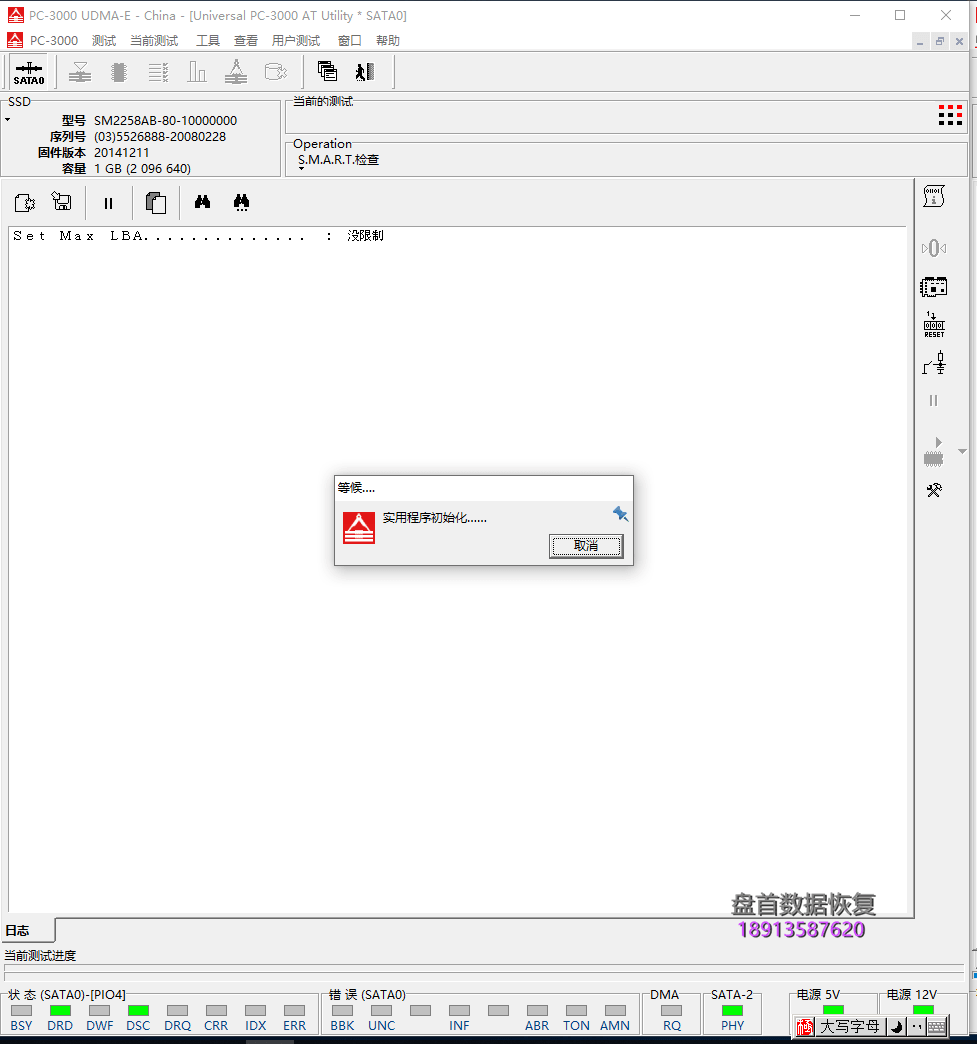
Task: Click the document with gear icon in log toolbar
Action: pos(25,202)
